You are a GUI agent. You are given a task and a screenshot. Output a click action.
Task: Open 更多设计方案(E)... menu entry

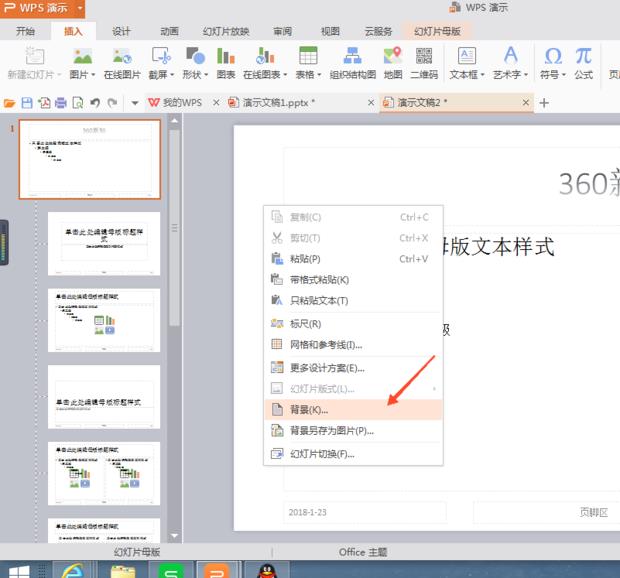(x=353, y=368)
